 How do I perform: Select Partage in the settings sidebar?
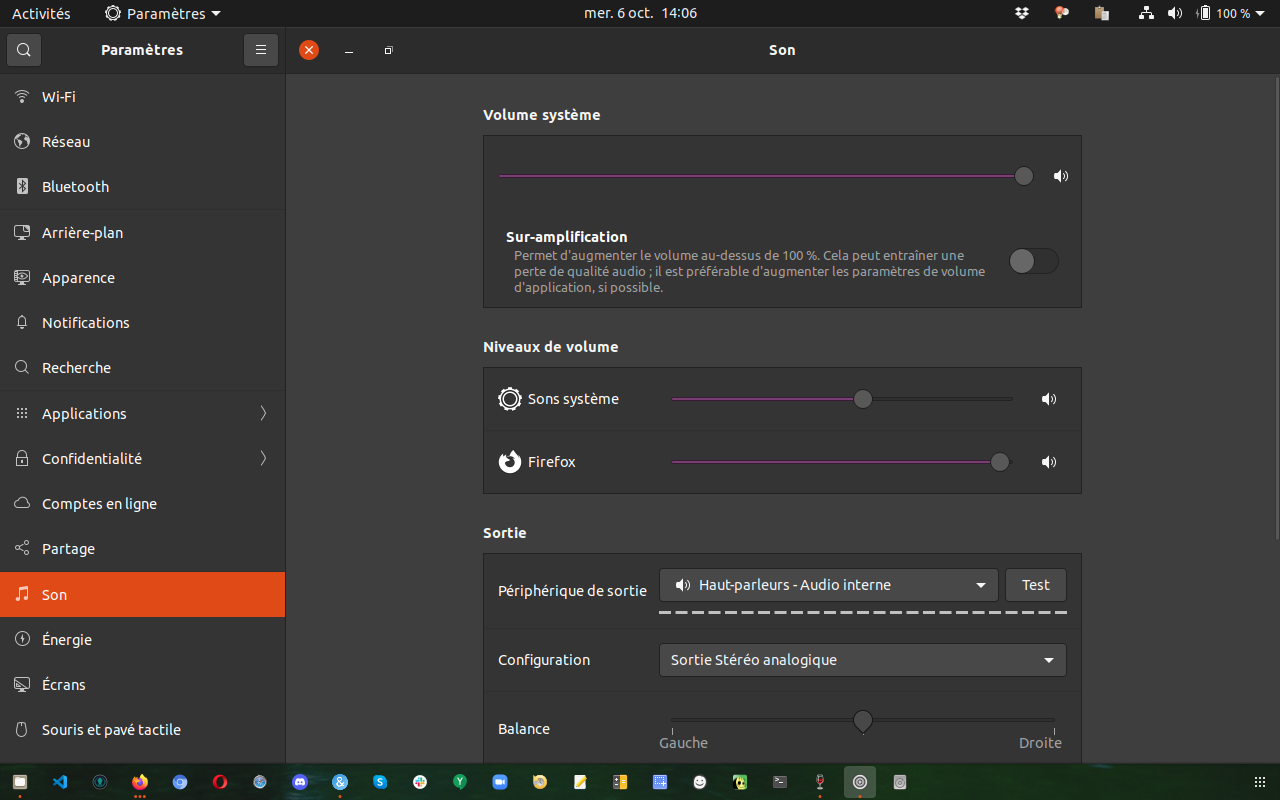pyautogui.click(x=142, y=549)
